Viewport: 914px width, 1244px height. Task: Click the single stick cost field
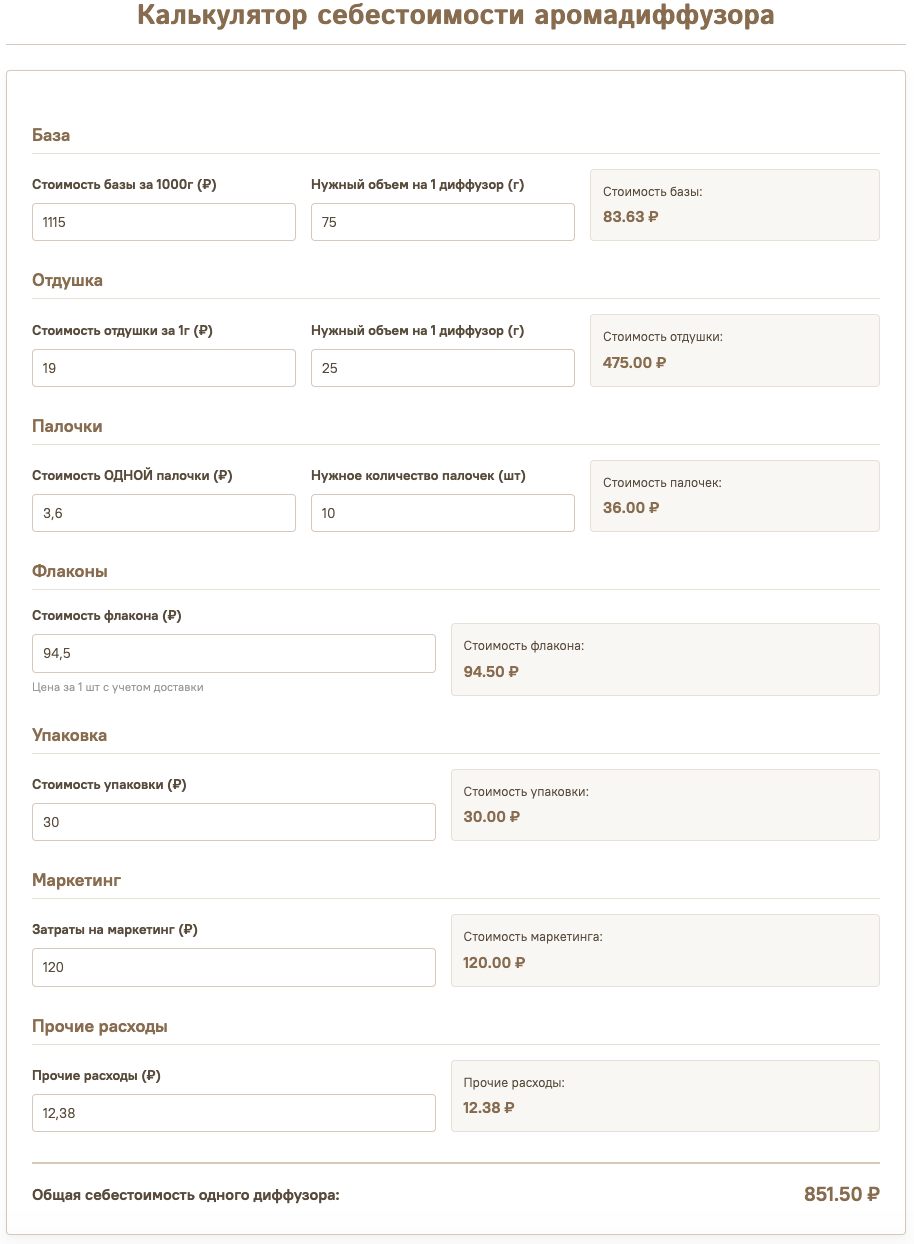coord(164,513)
